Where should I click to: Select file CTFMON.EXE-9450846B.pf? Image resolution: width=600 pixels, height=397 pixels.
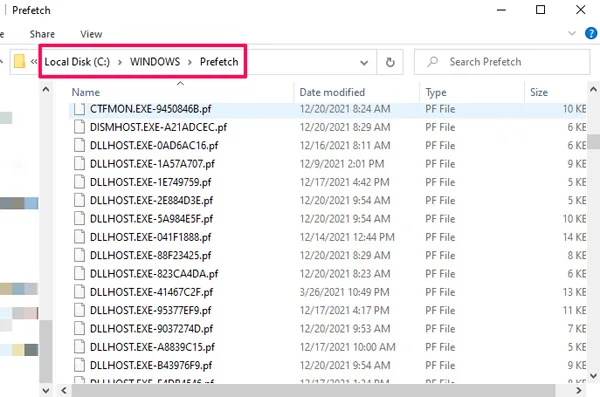click(328, 109)
